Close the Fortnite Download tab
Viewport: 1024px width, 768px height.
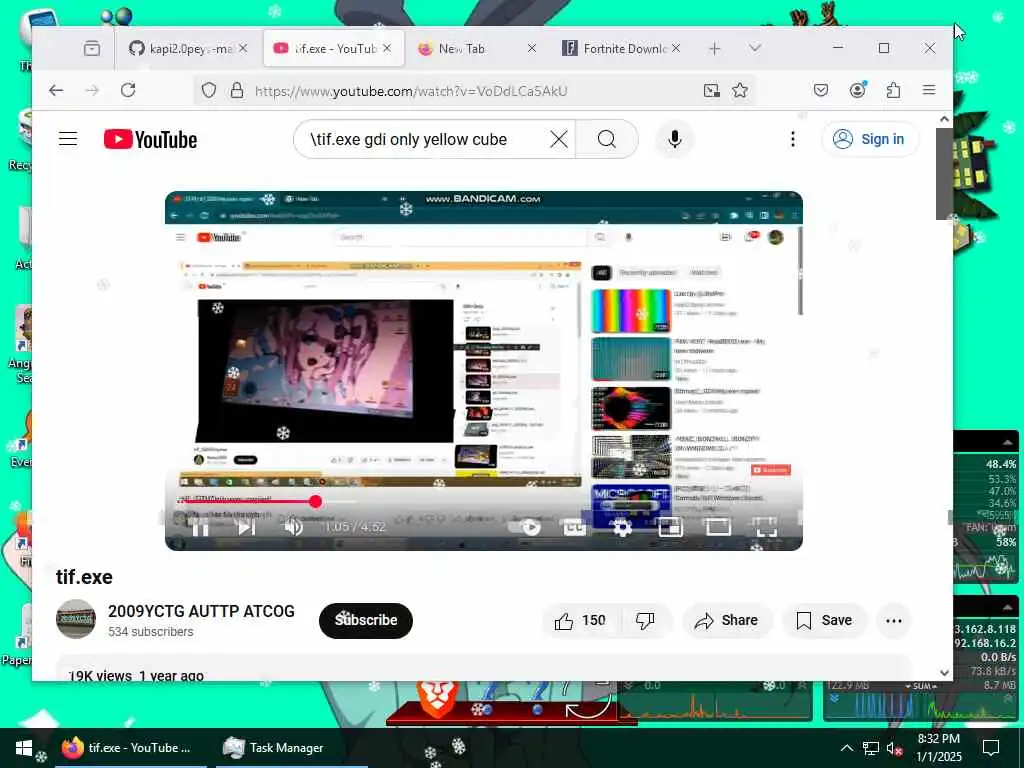tap(676, 48)
